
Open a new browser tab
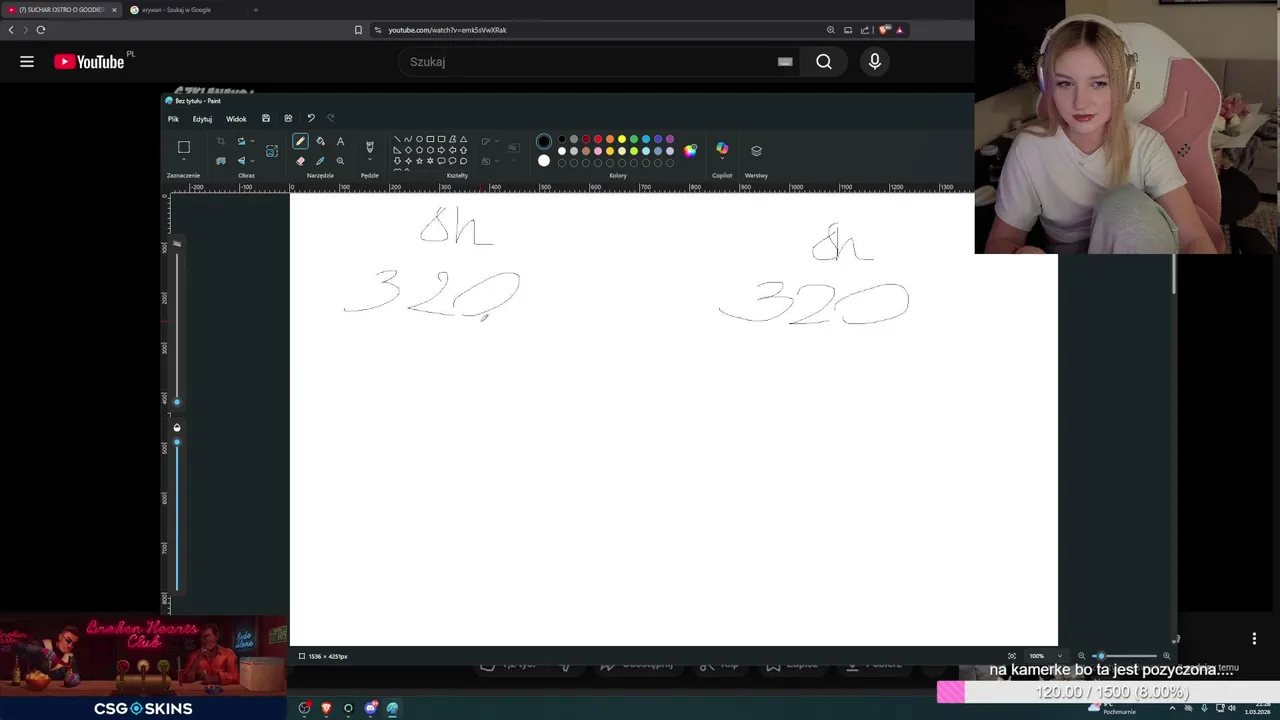[x=256, y=10]
